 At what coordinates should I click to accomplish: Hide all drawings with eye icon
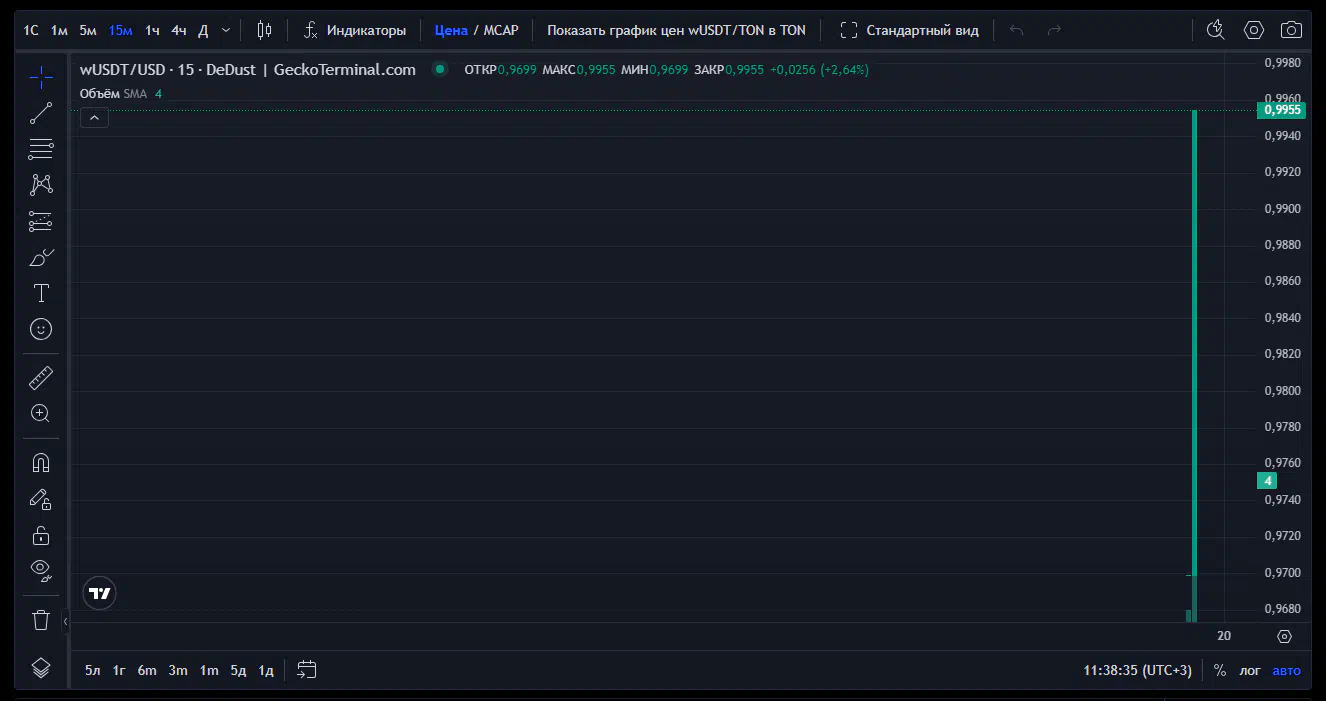click(41, 571)
